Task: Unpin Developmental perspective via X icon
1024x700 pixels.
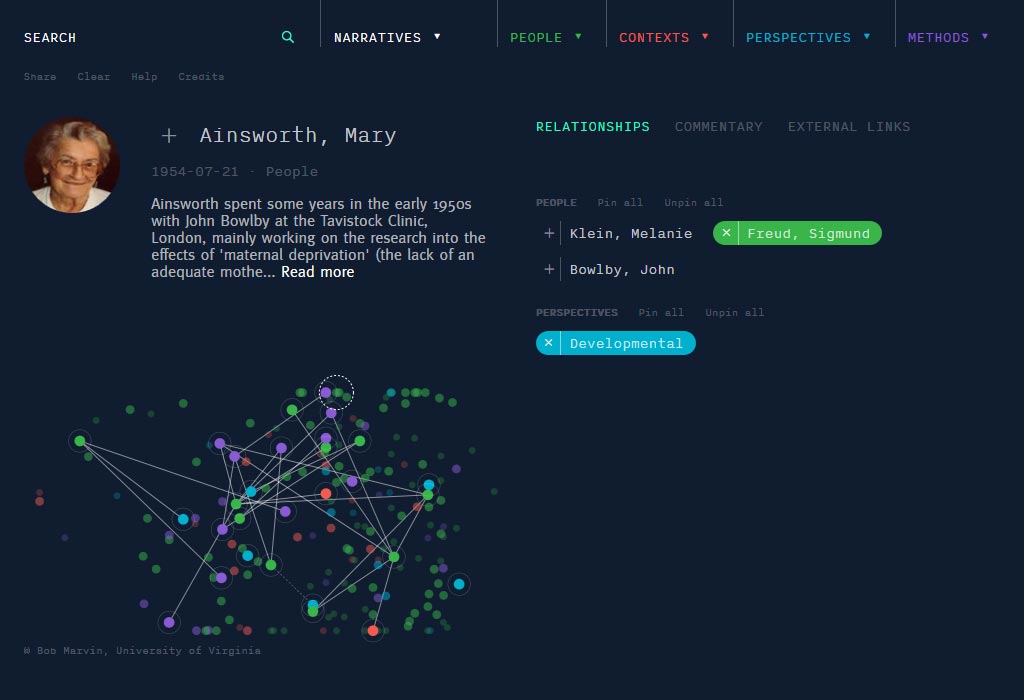Action: 549,343
